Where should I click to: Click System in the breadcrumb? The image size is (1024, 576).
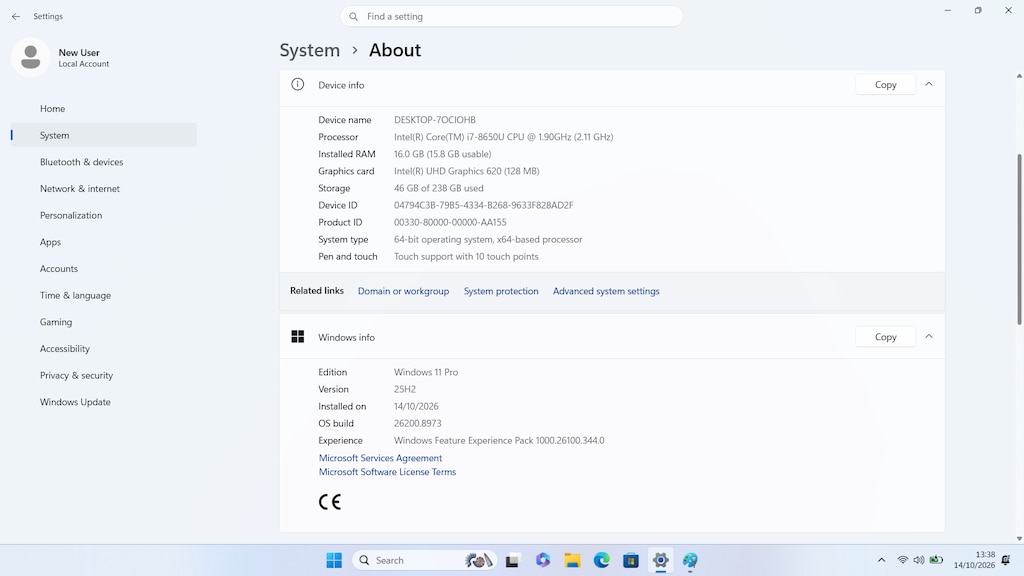tap(310, 50)
